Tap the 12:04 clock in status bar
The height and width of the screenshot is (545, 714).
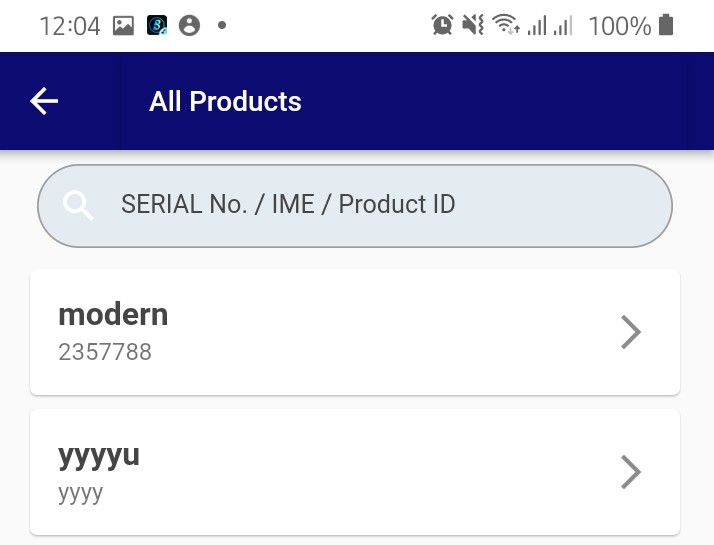coord(70,26)
